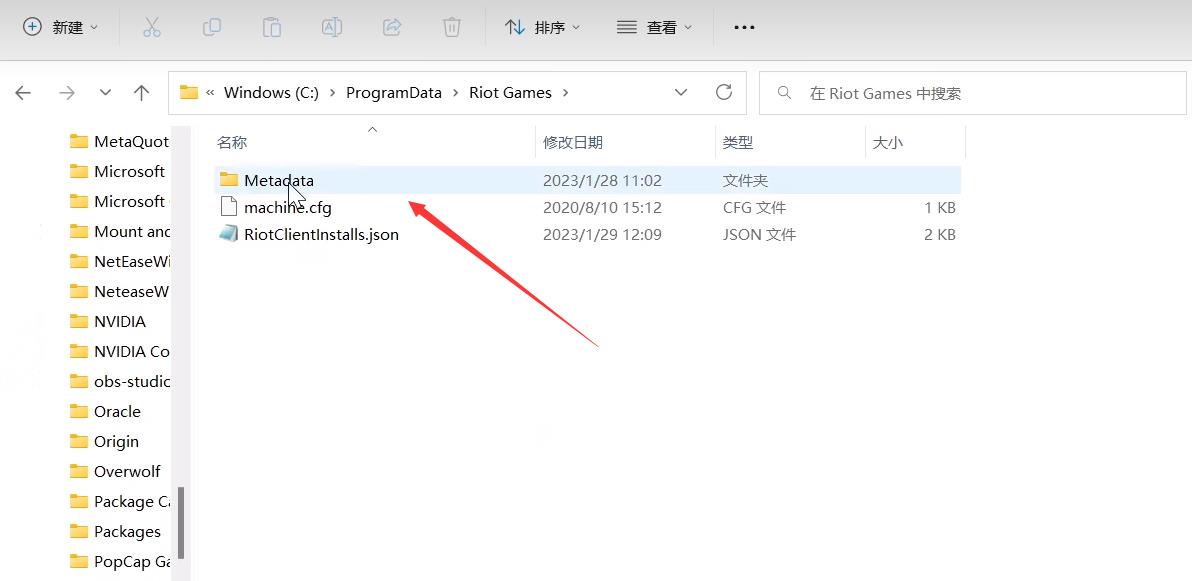Click the Cut scissors icon
This screenshot has width=1192, height=581.
(152, 27)
